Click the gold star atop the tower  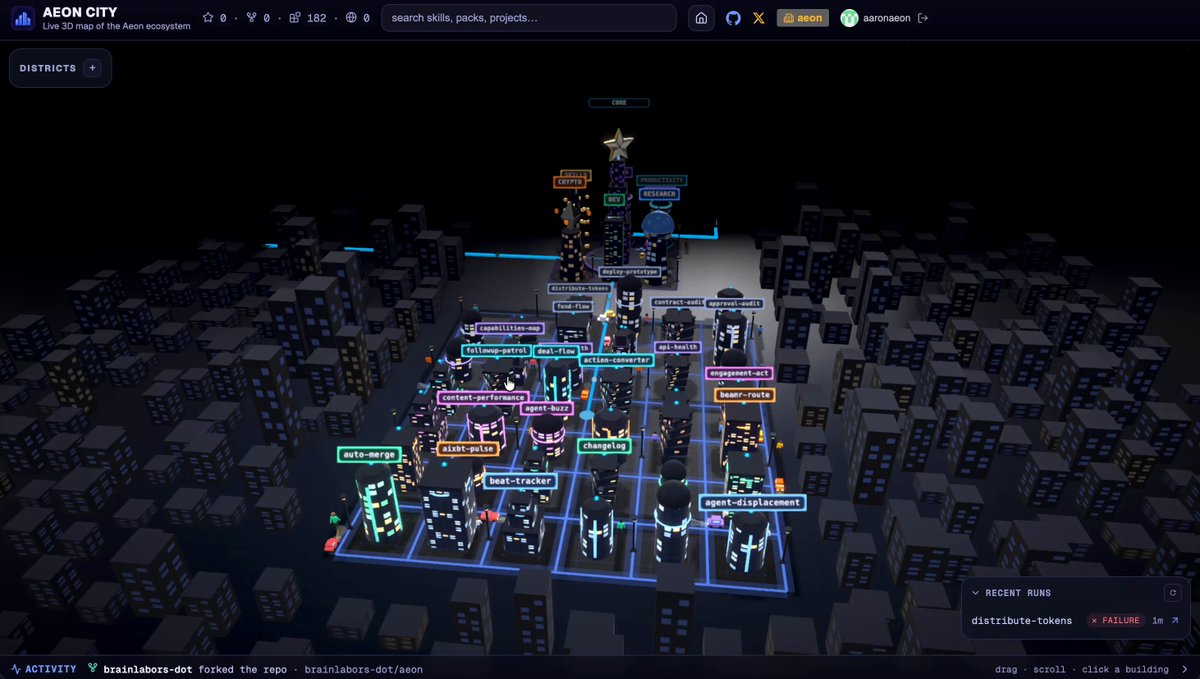point(619,145)
